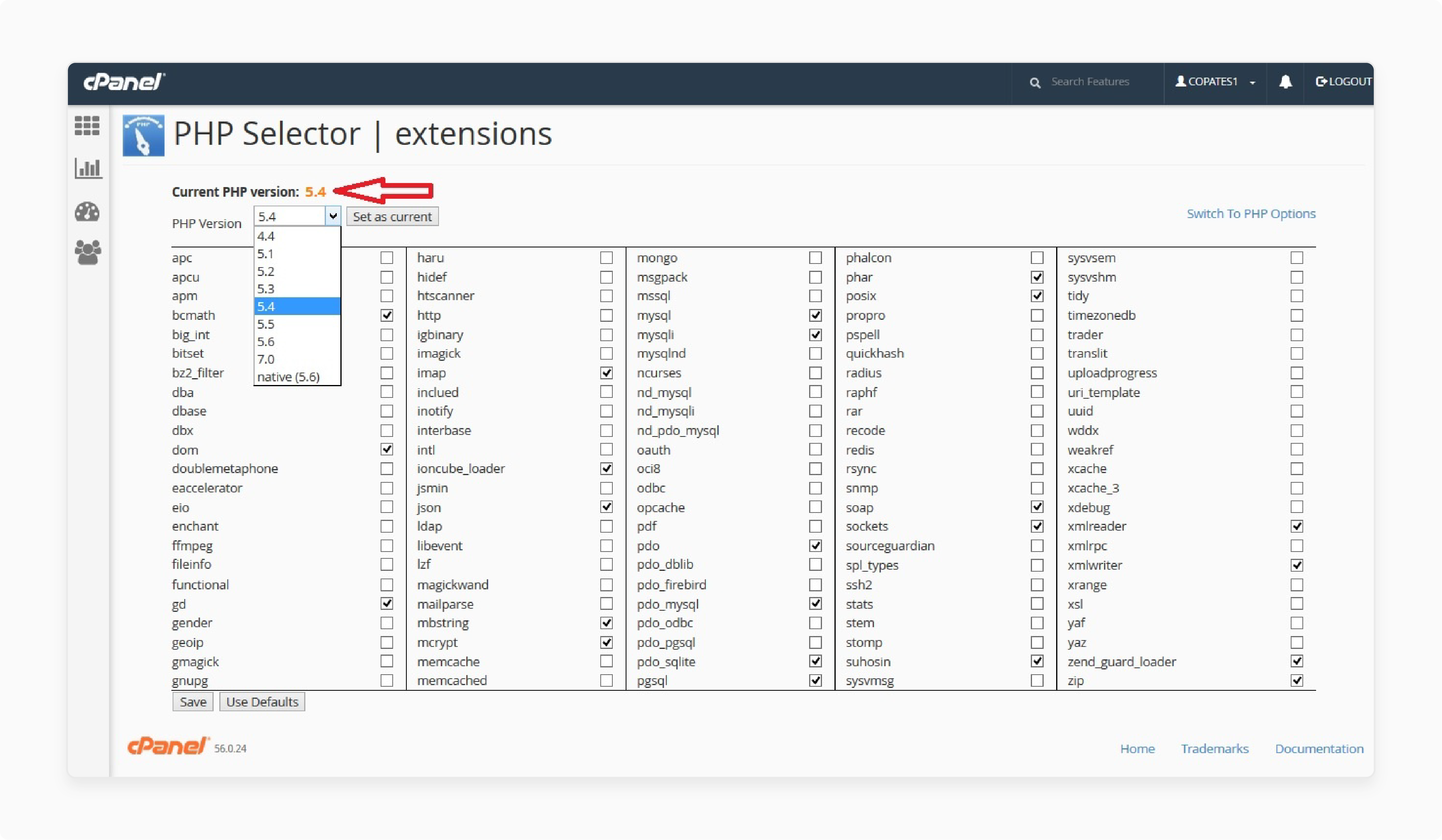Choose 5.1 in the version list
This screenshot has width=1442, height=840.
297,253
